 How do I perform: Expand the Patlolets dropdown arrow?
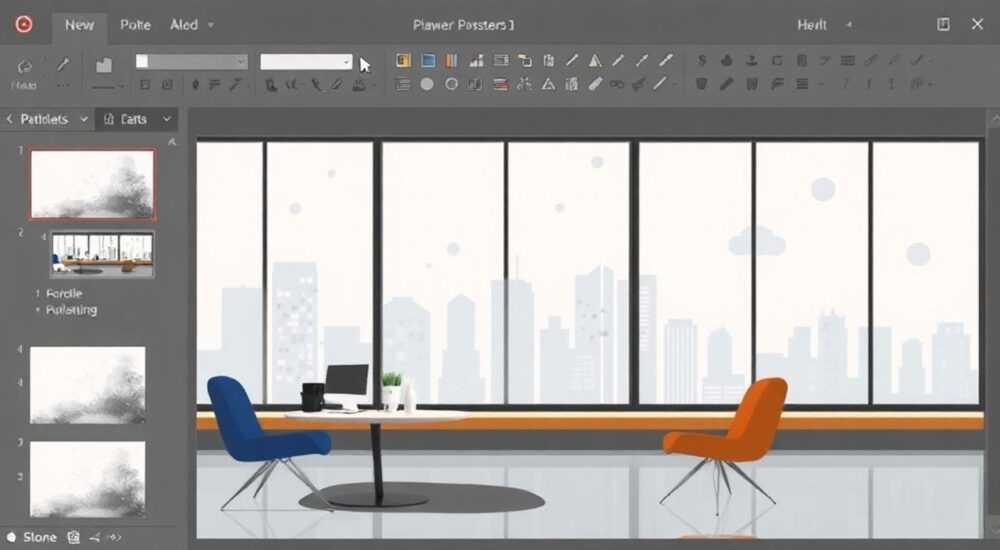coord(84,119)
